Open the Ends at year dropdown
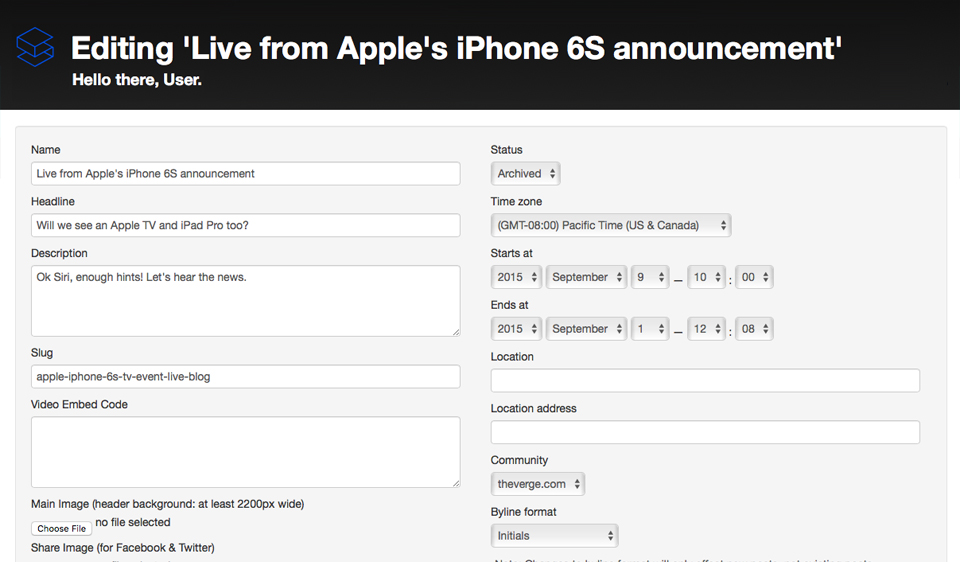The height and width of the screenshot is (562, 960). click(517, 329)
